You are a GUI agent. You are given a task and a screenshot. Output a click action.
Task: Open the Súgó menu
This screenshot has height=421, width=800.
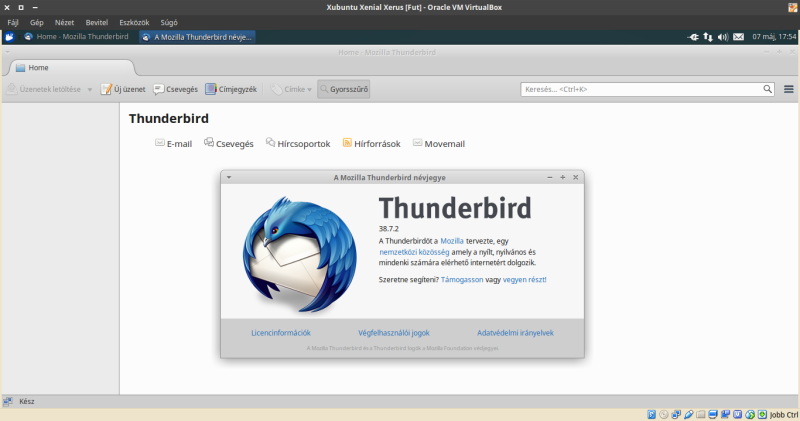[169, 22]
